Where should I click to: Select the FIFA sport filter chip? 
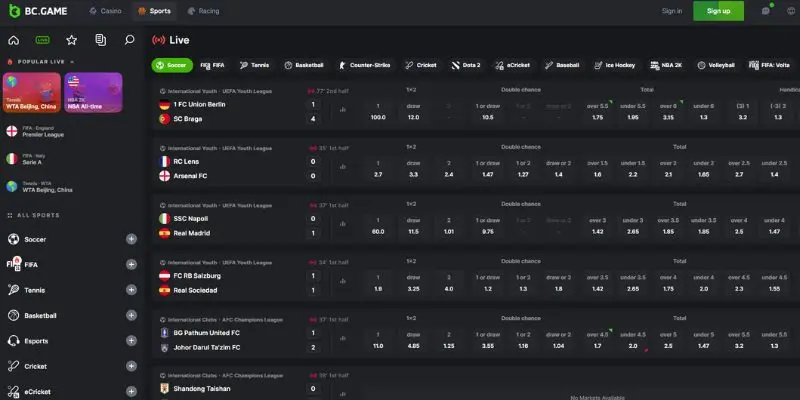(212, 65)
